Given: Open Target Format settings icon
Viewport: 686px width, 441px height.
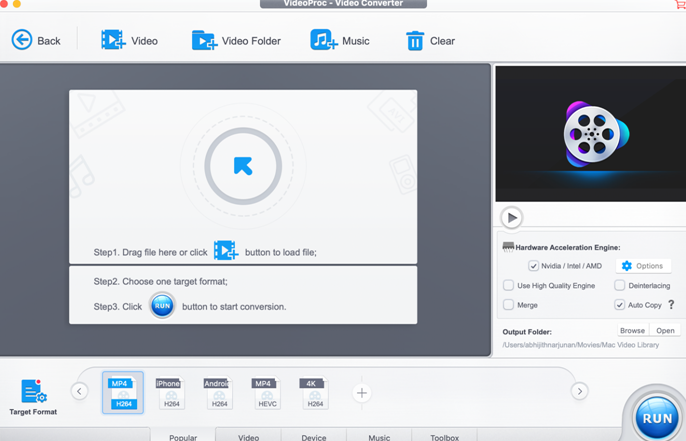Looking at the screenshot, I should pyautogui.click(x=33, y=392).
